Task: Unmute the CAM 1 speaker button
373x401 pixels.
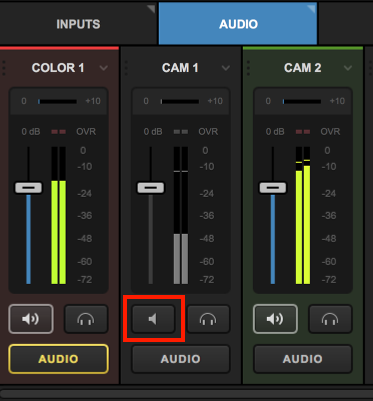Action: point(153,319)
